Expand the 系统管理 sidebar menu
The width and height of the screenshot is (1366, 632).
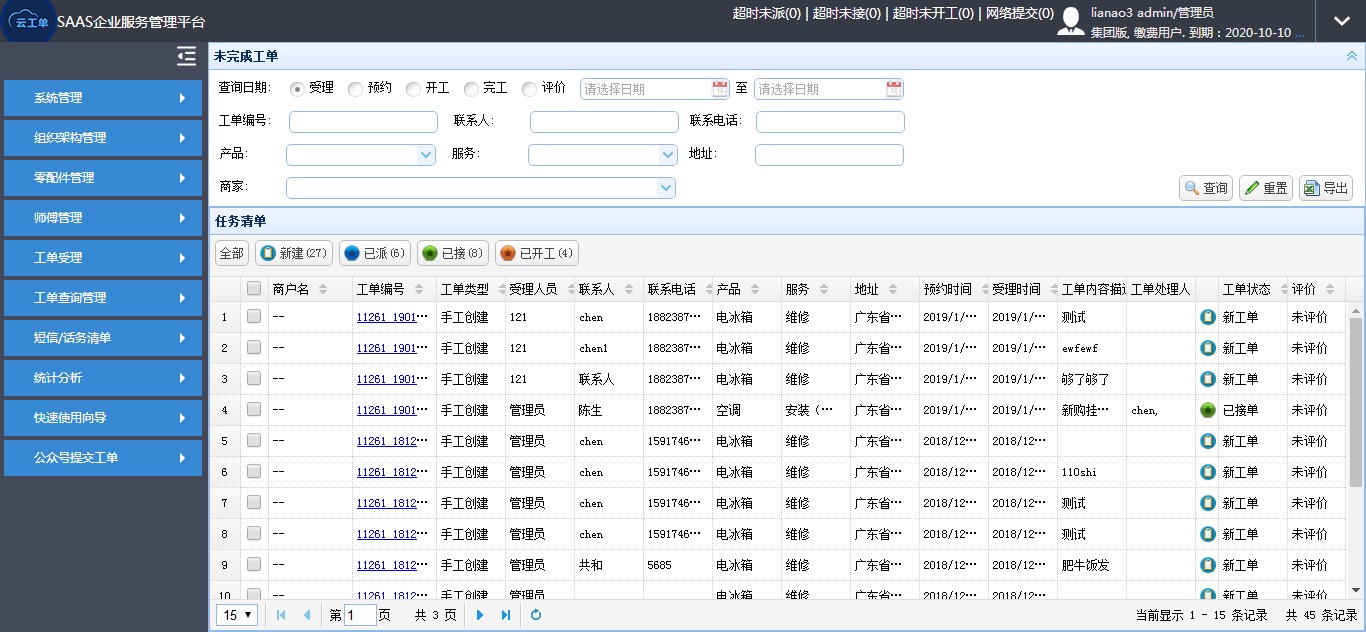(103, 98)
